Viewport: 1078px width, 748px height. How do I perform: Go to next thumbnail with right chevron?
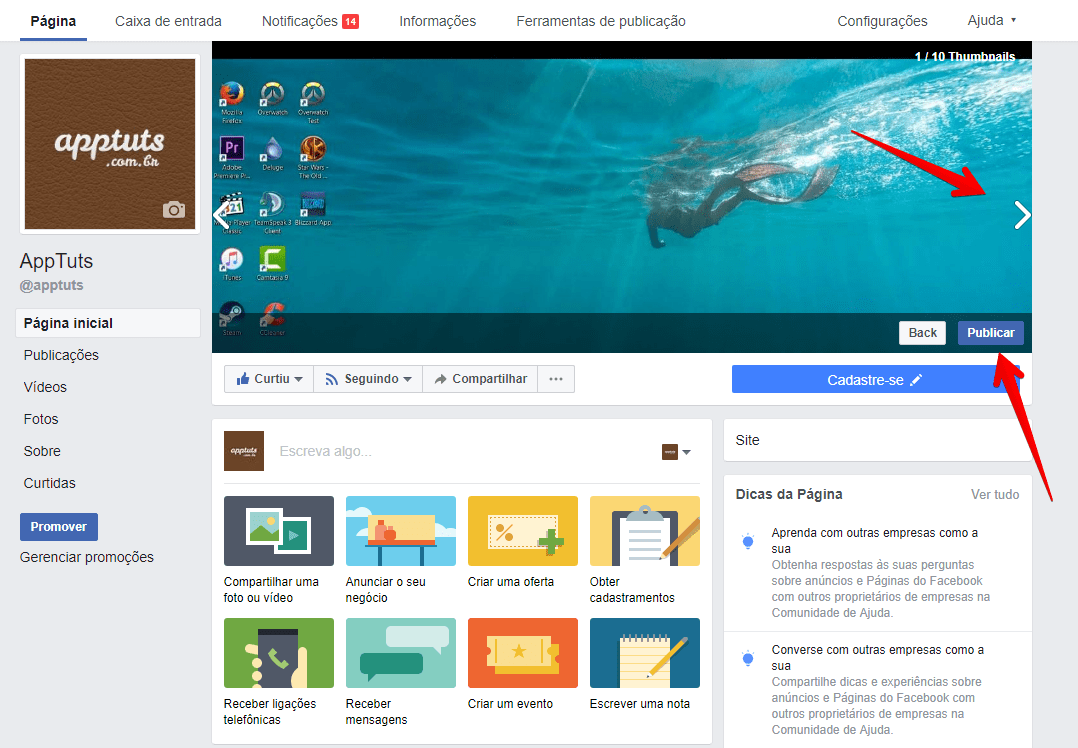tap(1022, 215)
